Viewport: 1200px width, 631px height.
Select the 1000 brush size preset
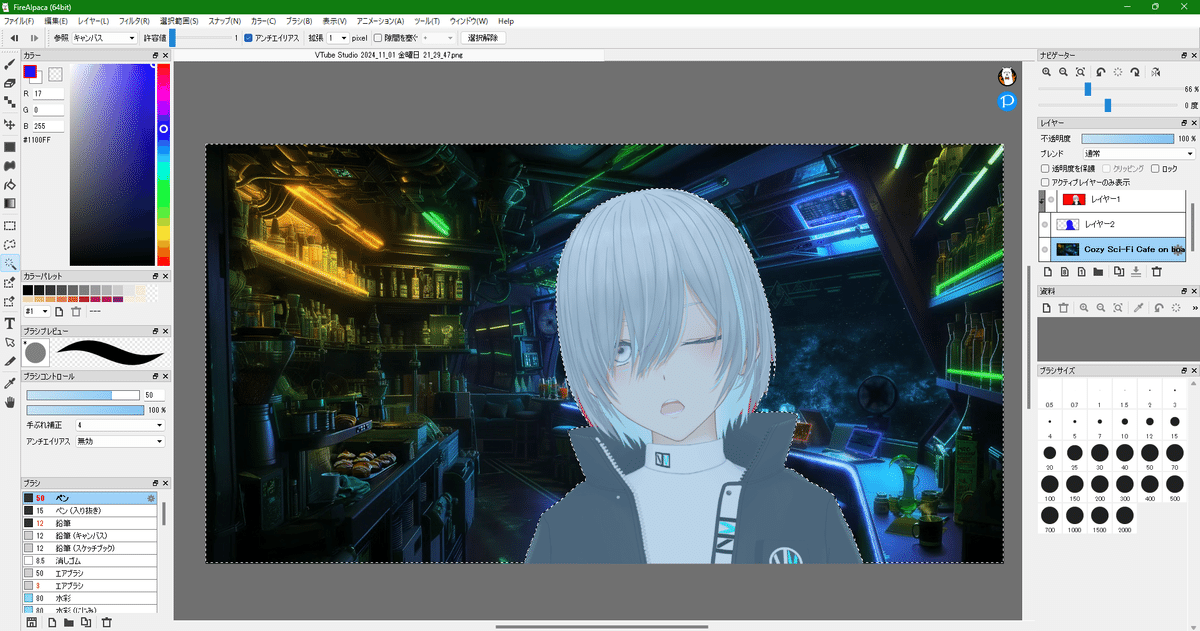1075,514
